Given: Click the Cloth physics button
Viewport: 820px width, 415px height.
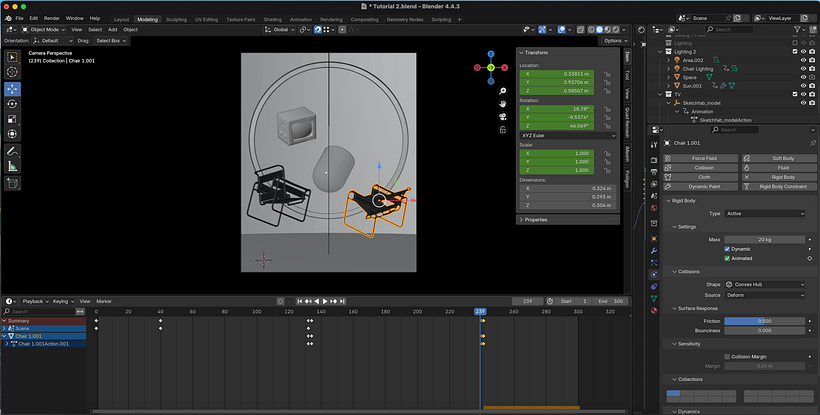Looking at the screenshot, I should click(701, 177).
